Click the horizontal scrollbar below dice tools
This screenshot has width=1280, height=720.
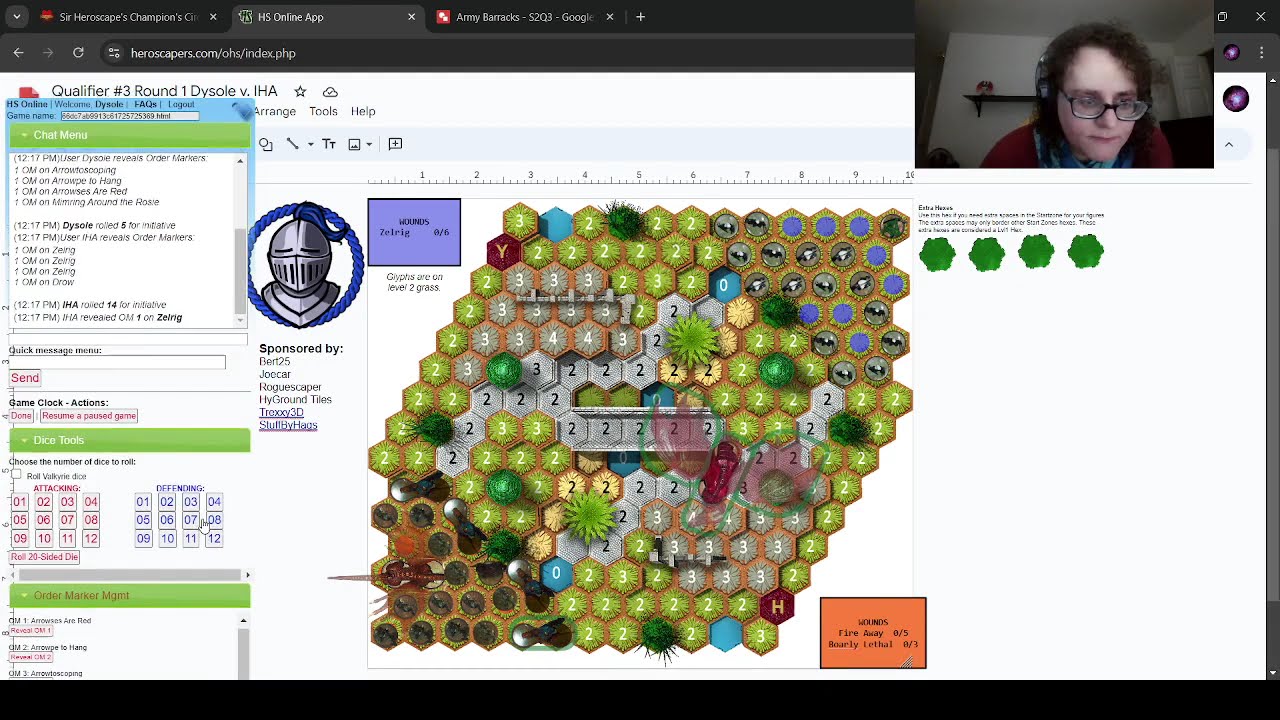point(130,575)
